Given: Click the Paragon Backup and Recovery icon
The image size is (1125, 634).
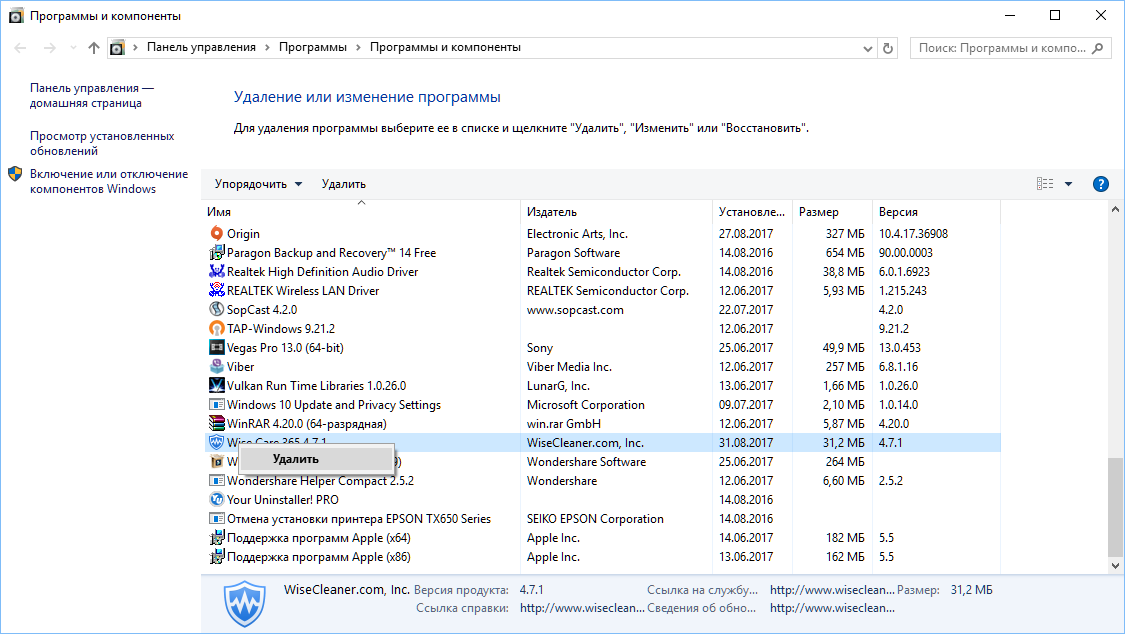Looking at the screenshot, I should (x=217, y=252).
